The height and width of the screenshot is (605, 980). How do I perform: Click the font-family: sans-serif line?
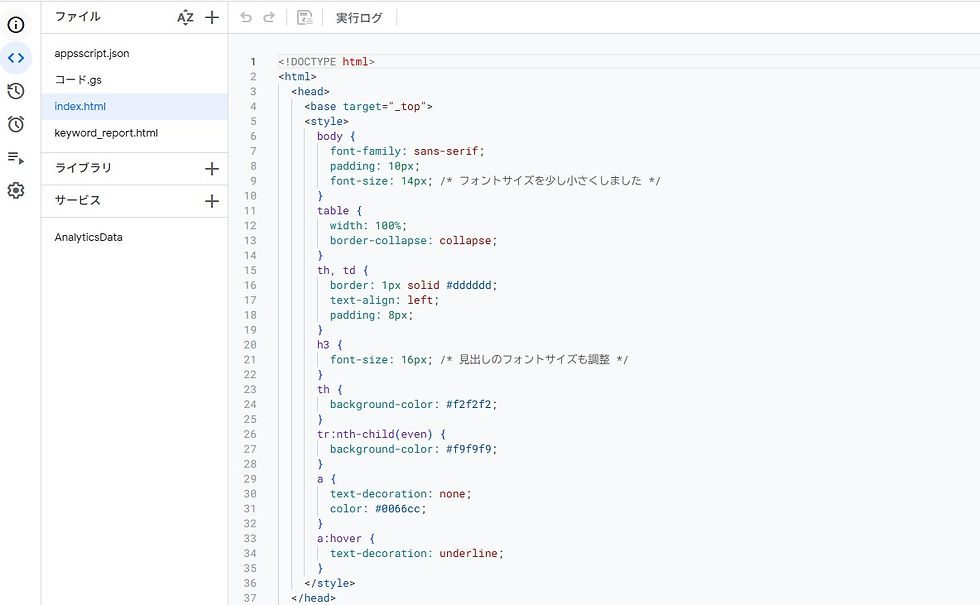pyautogui.click(x=407, y=151)
